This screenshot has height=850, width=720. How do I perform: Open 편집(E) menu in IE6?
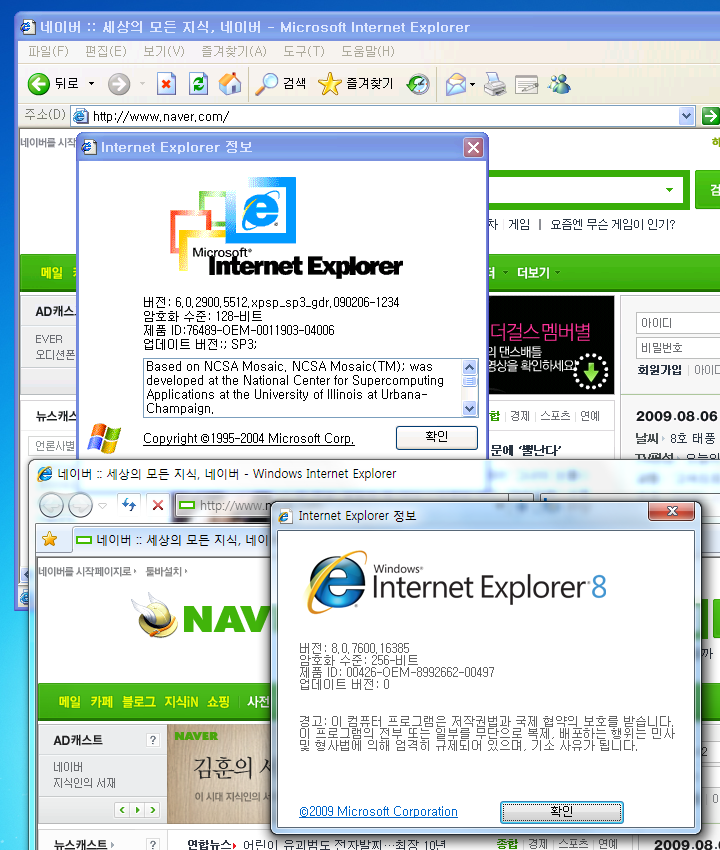tap(106, 51)
